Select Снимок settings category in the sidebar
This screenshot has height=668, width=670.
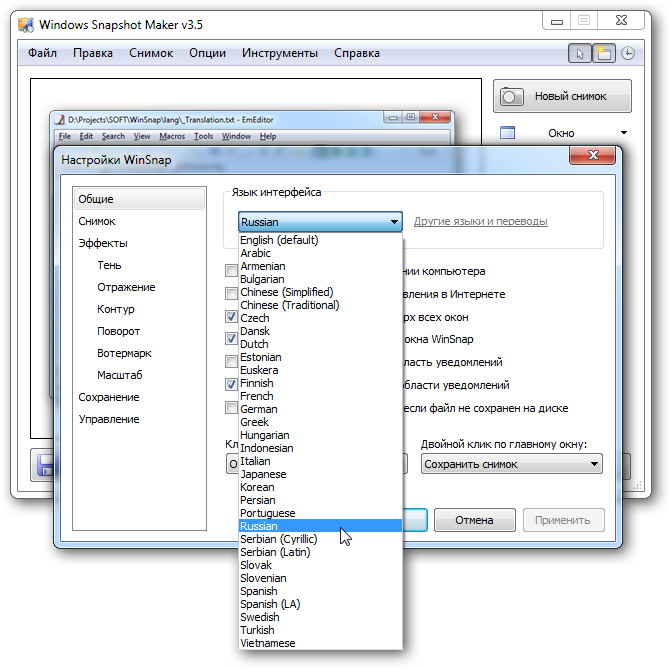coord(97,221)
